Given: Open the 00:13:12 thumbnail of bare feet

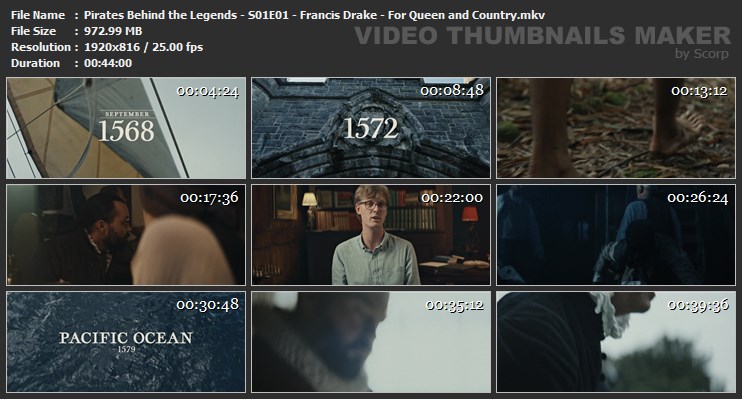Looking at the screenshot, I should pos(616,128).
